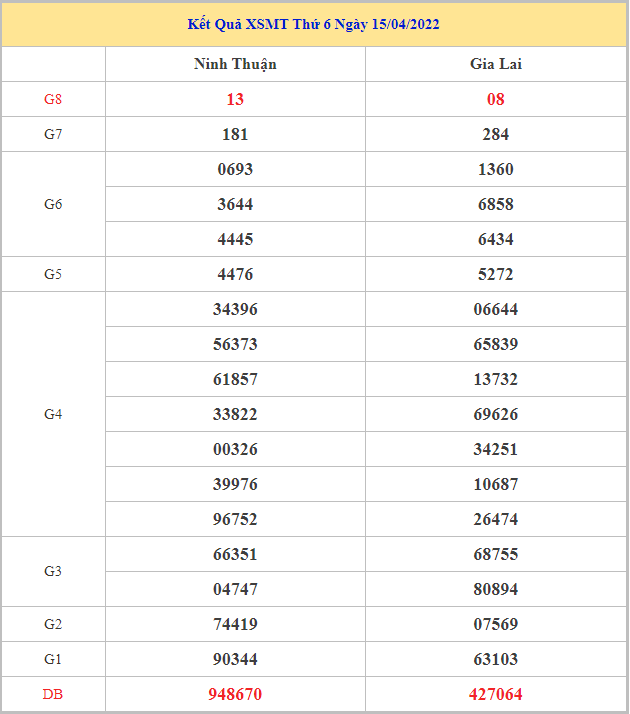
Task: Select Gia Lai G4 number 69626
Action: (496, 414)
